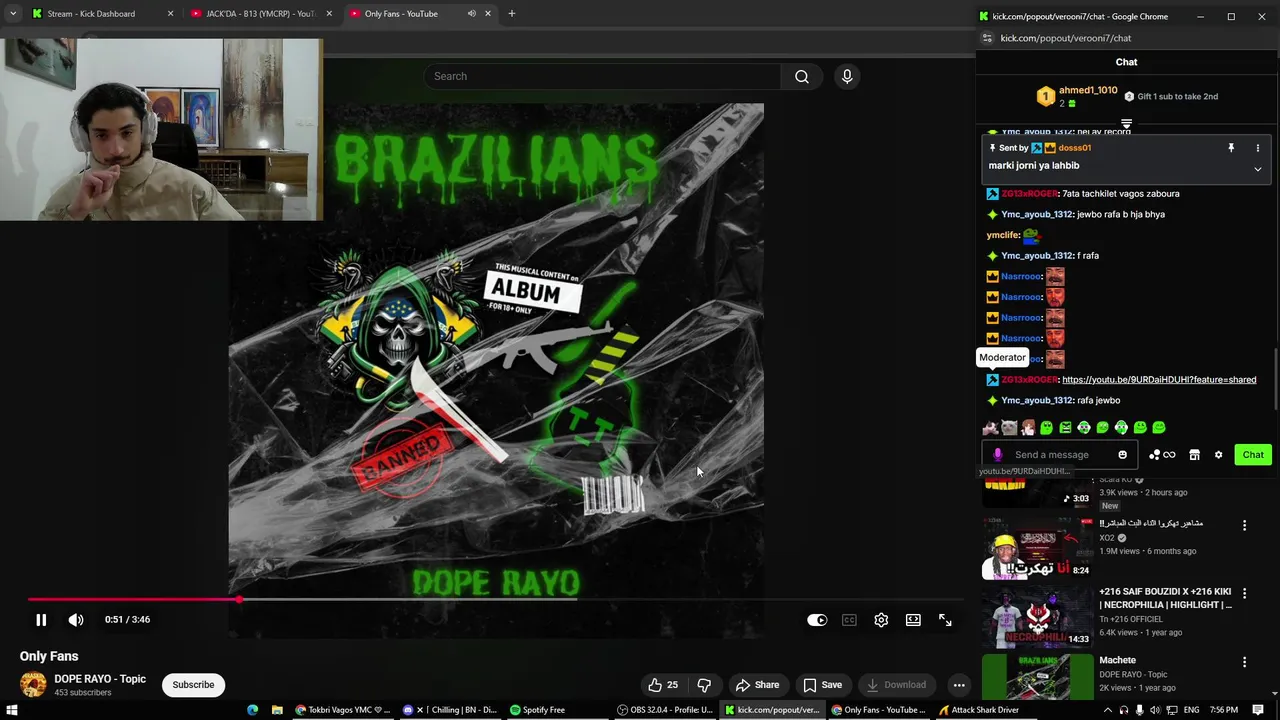This screenshot has width=1280, height=720.
Task: Open channel points infinity balance
Action: 1163,455
